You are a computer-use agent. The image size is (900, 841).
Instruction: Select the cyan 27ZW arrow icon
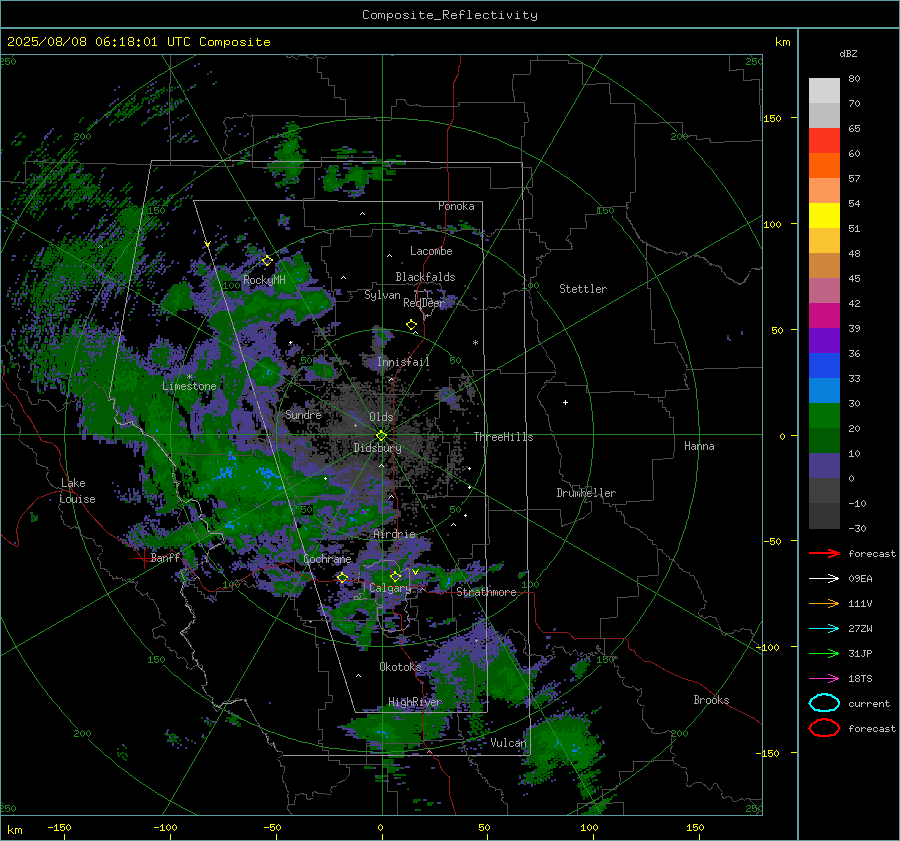[x=824, y=629]
